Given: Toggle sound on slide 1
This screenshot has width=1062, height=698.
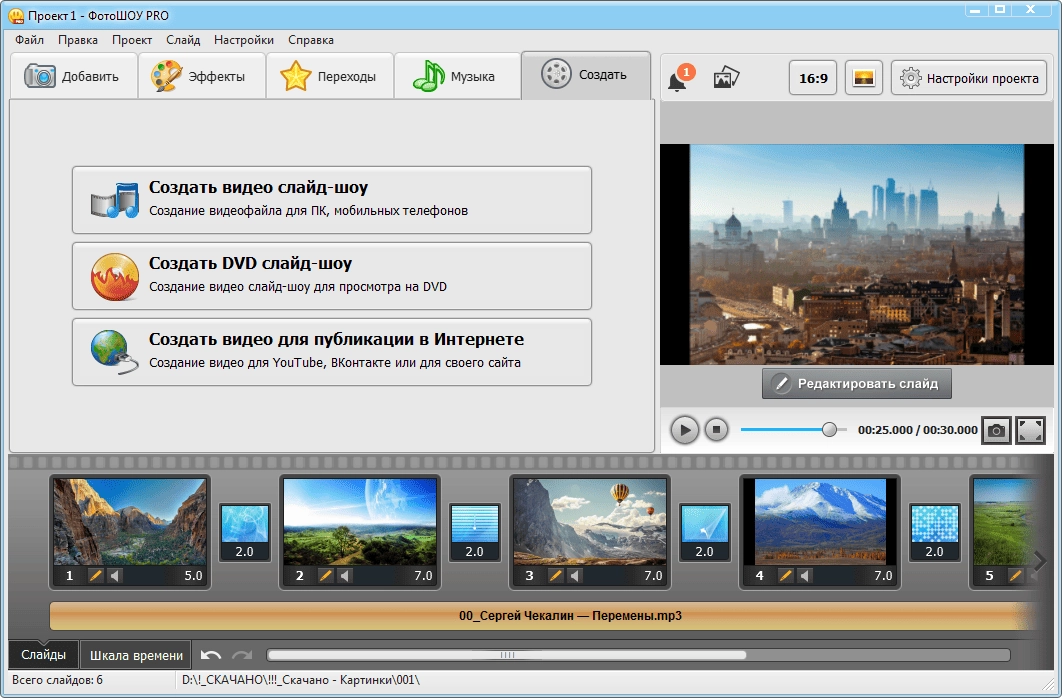Looking at the screenshot, I should pyautogui.click(x=115, y=575).
